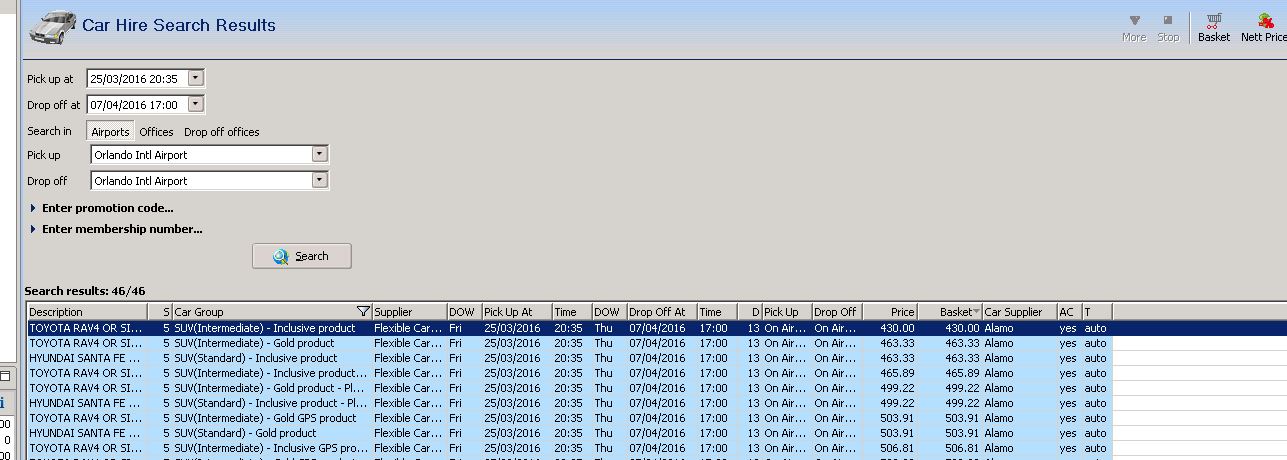Sort by Description column header
The height and width of the screenshot is (460, 1287).
(87, 312)
